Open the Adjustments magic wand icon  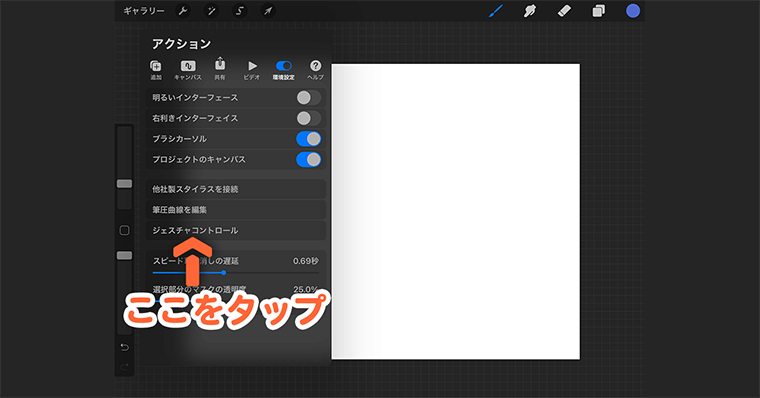pyautogui.click(x=211, y=11)
